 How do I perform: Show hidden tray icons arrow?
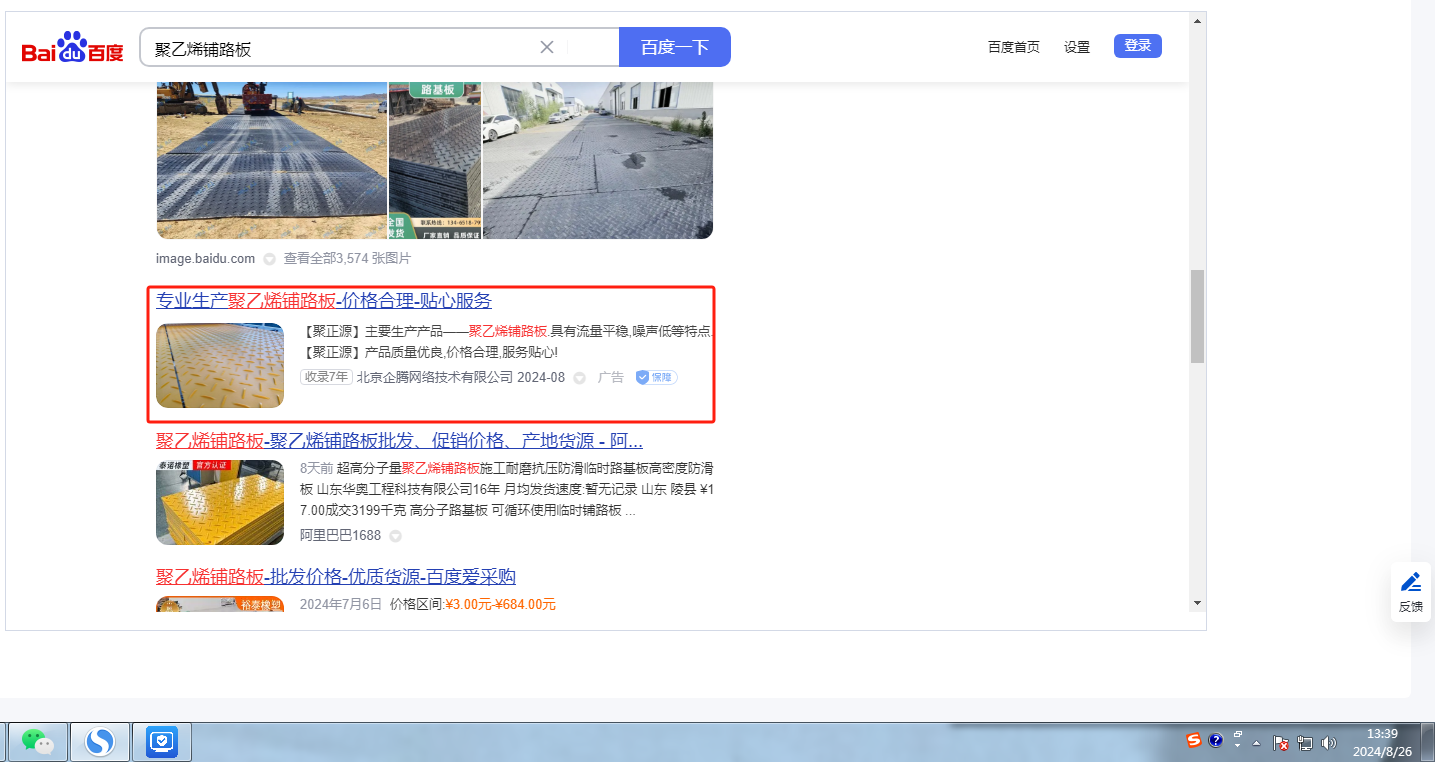[x=1257, y=744]
